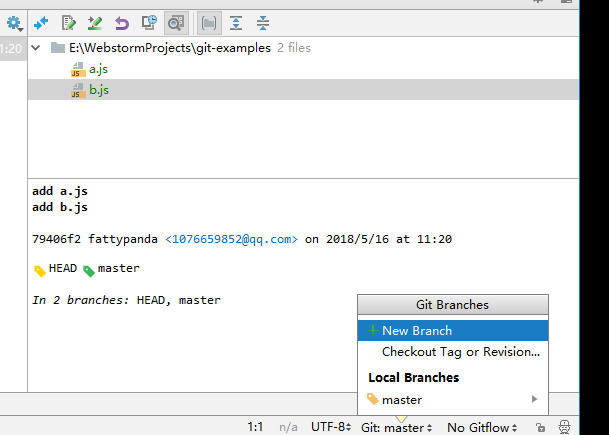The height and width of the screenshot is (435, 609).
Task: Open the settings gear menu
Action: click(x=13, y=21)
